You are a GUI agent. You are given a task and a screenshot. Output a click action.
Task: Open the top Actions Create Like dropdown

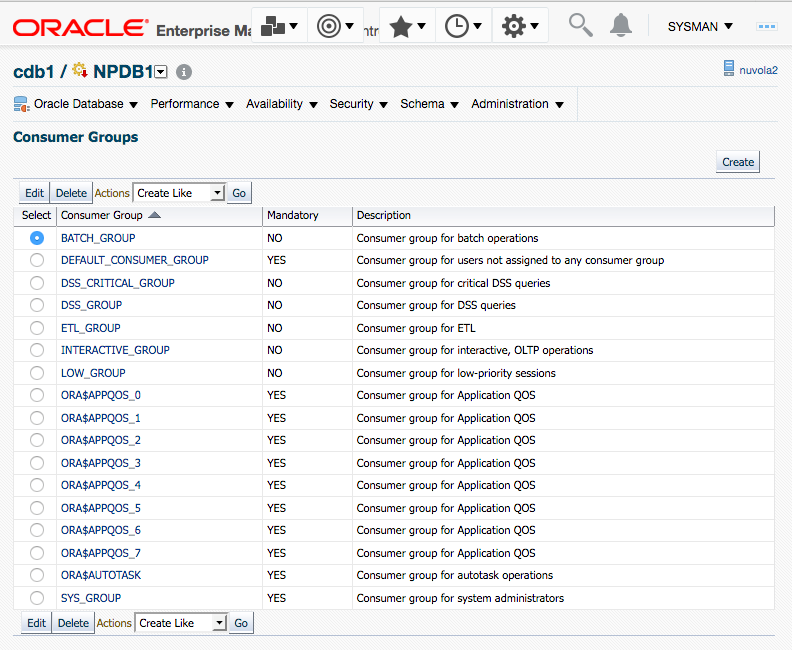(179, 193)
